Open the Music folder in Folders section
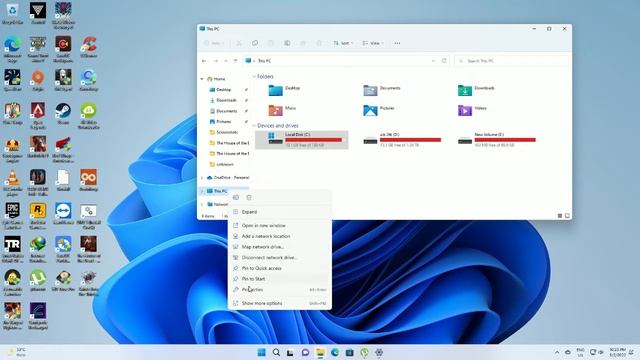The width and height of the screenshot is (640, 360). [282, 110]
